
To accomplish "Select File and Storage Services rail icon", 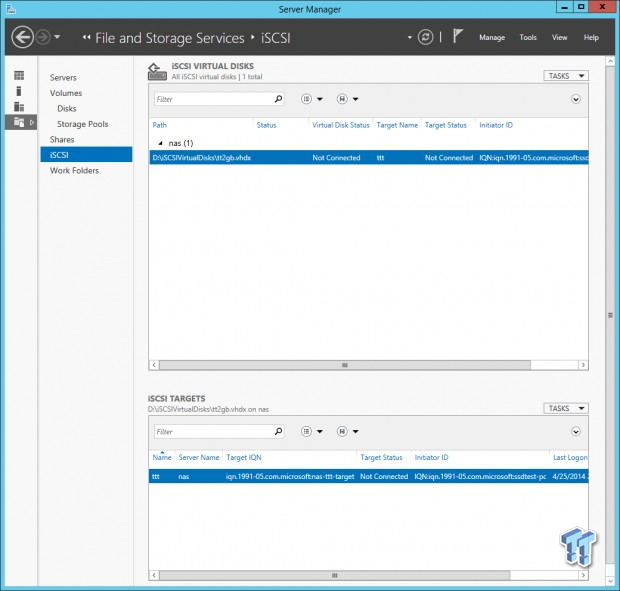I will 19,122.
